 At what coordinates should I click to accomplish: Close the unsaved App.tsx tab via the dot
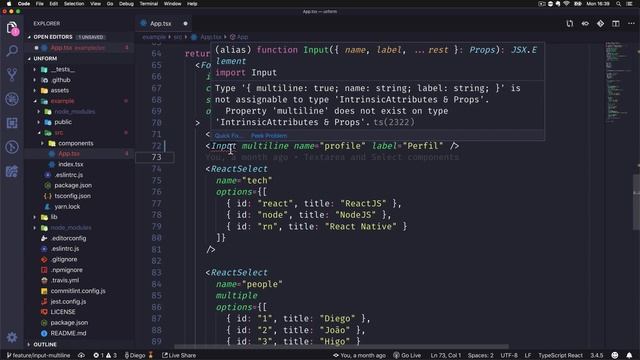point(185,24)
